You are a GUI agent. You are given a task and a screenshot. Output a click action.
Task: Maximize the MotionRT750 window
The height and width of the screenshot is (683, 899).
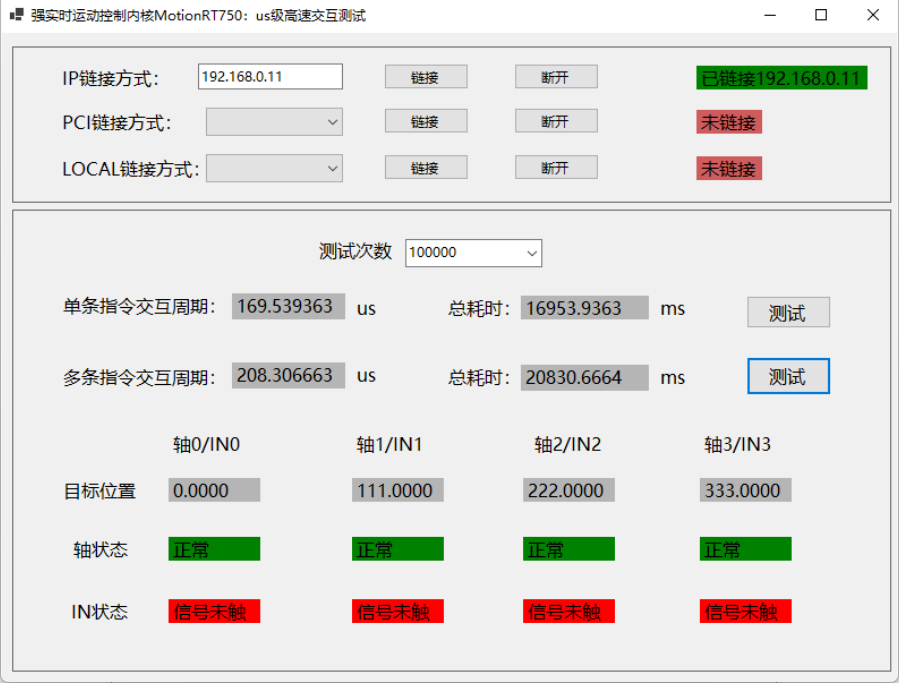point(821,15)
